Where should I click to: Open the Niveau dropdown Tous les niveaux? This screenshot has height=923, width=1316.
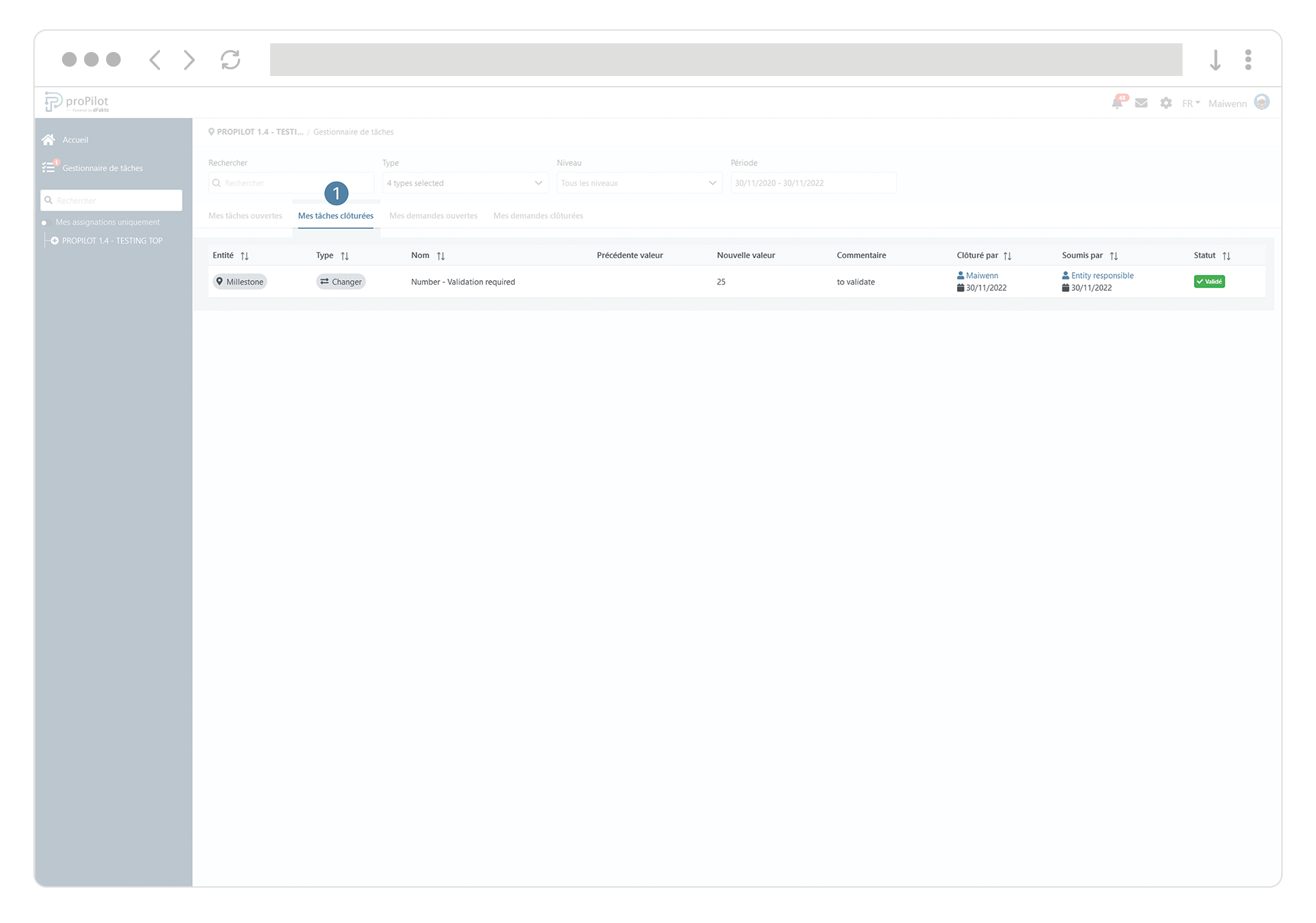[639, 183]
